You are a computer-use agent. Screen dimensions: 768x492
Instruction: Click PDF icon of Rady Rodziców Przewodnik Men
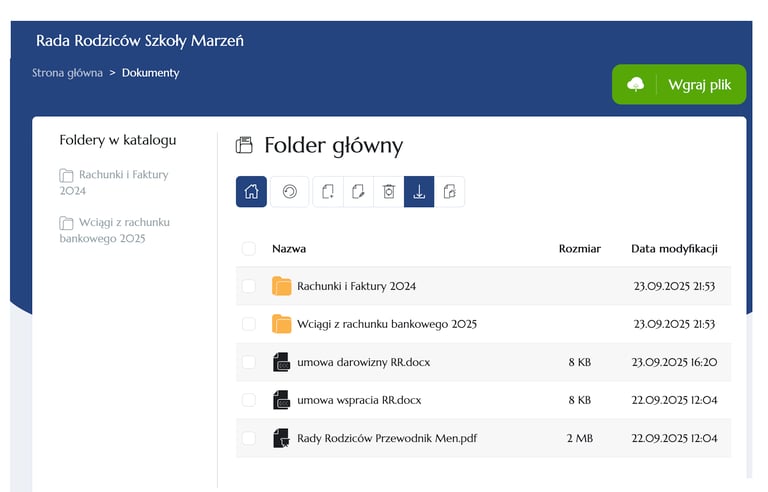(281, 438)
